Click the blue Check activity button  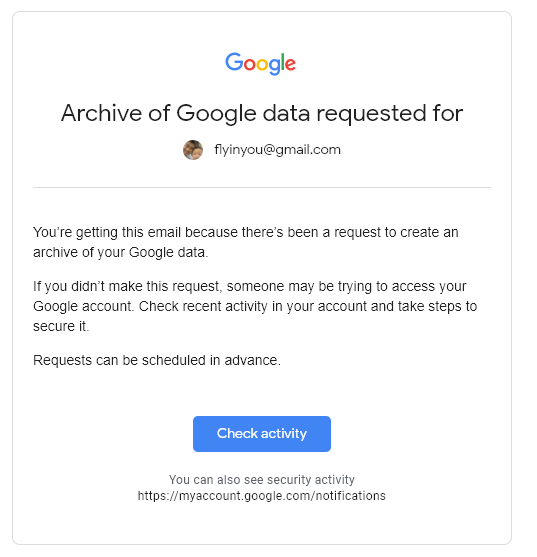(x=262, y=434)
